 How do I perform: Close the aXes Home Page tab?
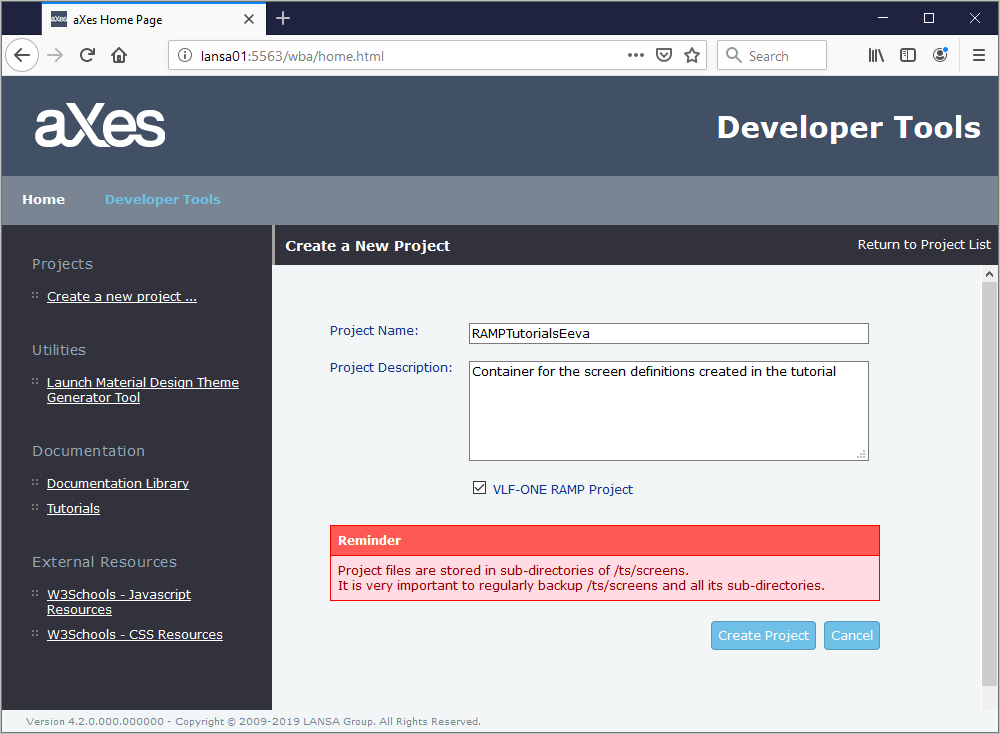click(x=249, y=19)
